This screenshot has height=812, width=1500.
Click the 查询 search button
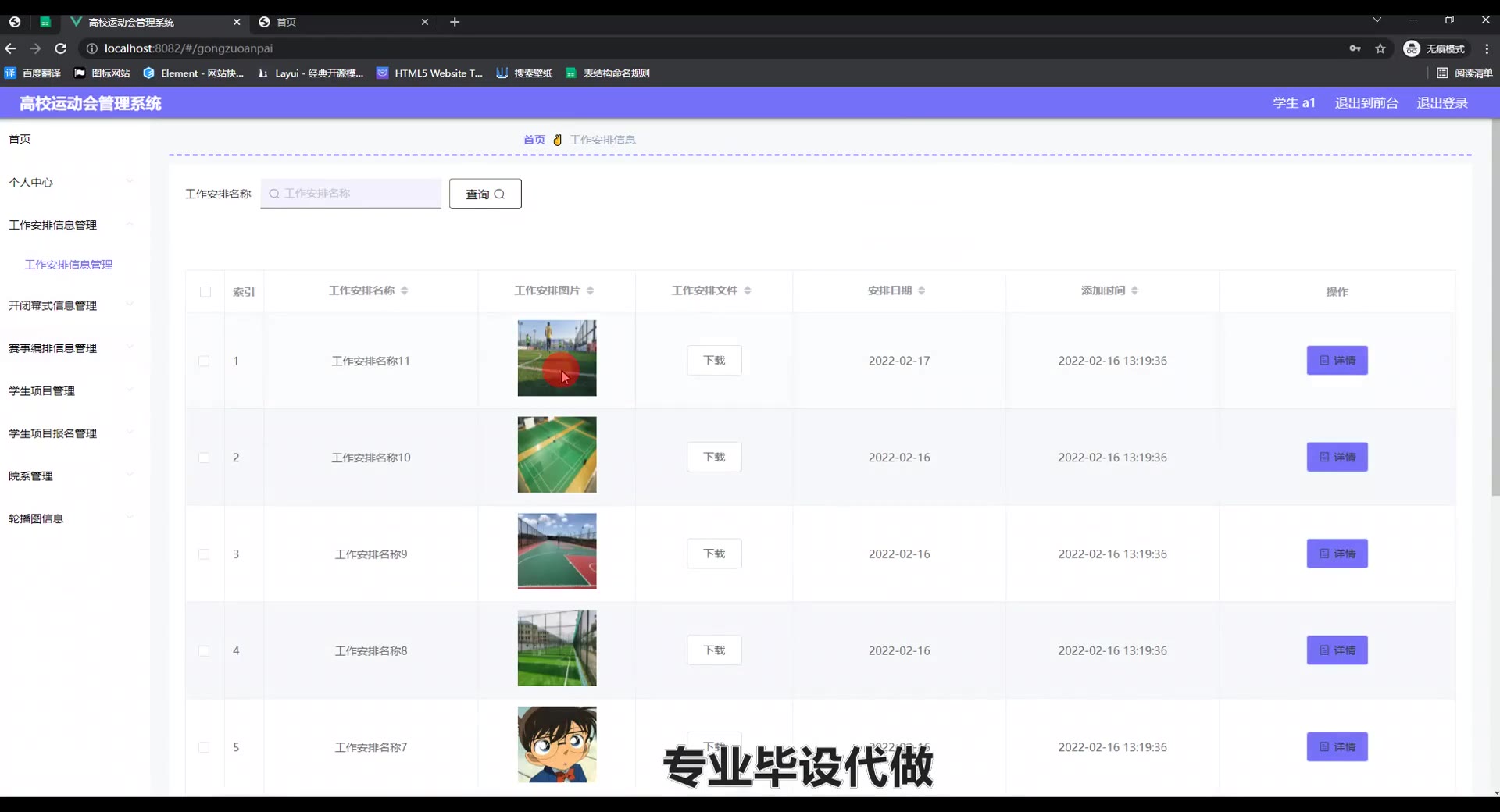(485, 194)
